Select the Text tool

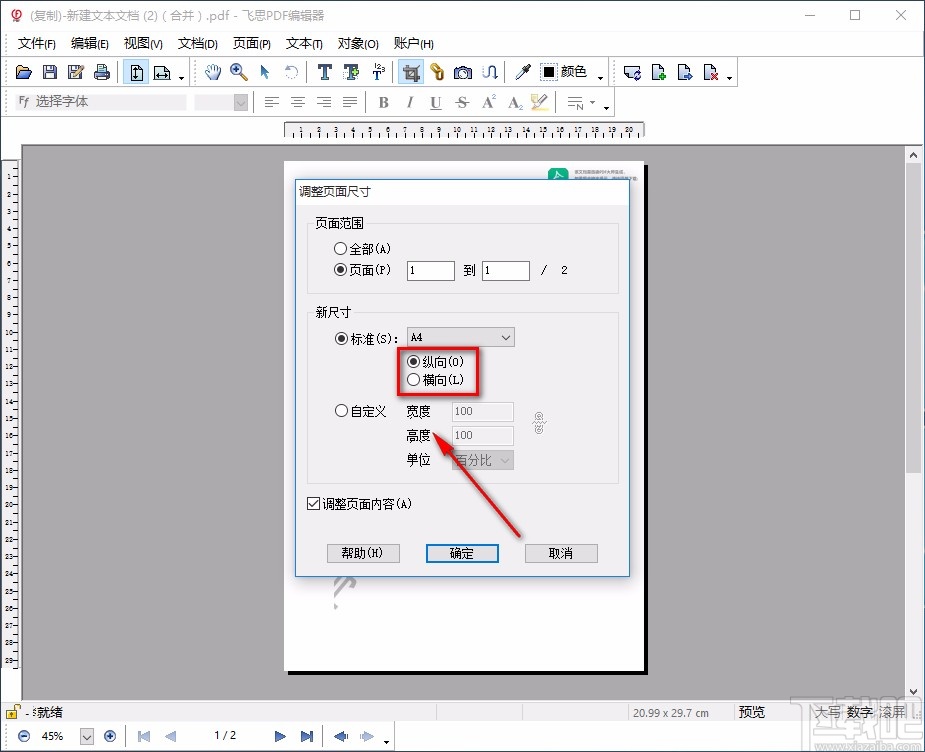(325, 71)
